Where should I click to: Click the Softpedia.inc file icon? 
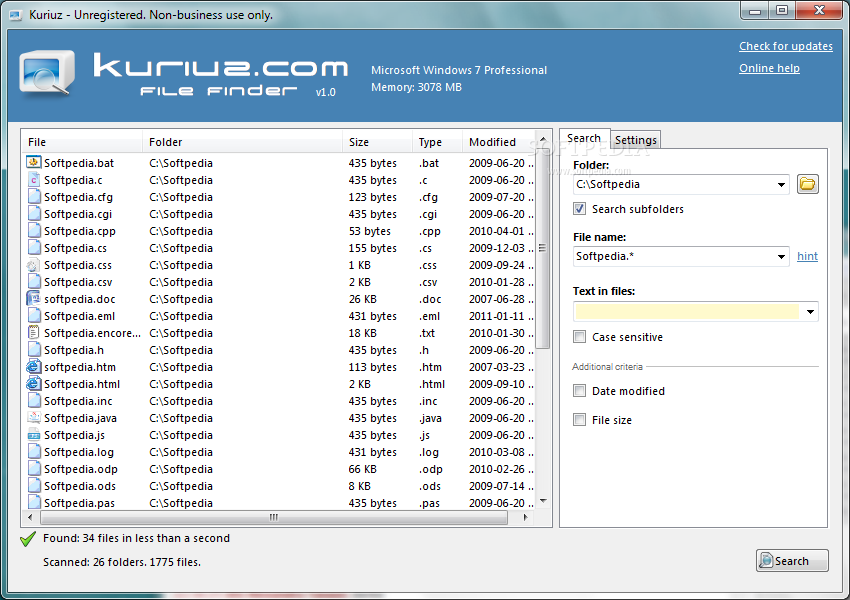34,401
